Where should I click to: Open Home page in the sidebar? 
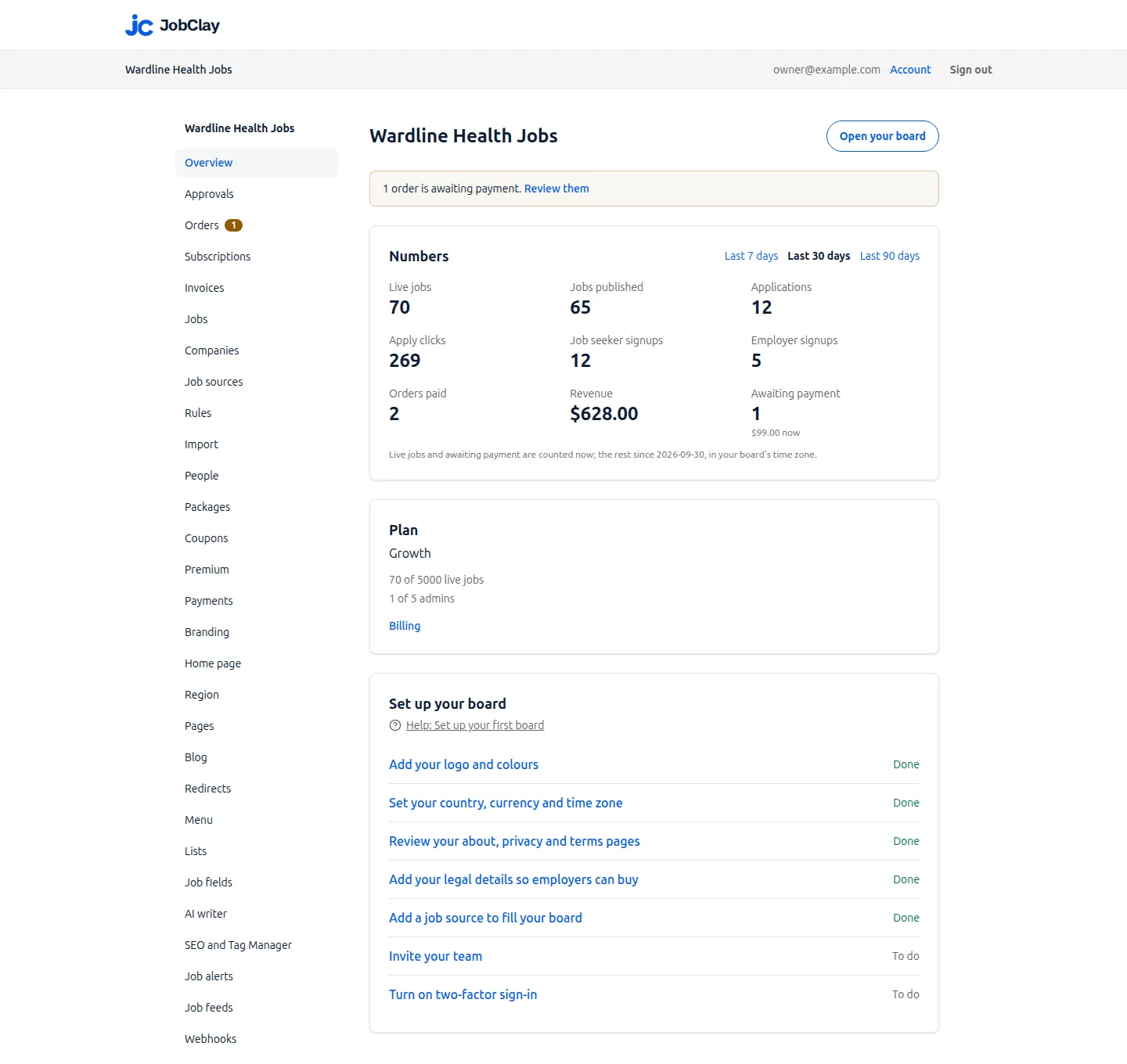(x=257, y=663)
